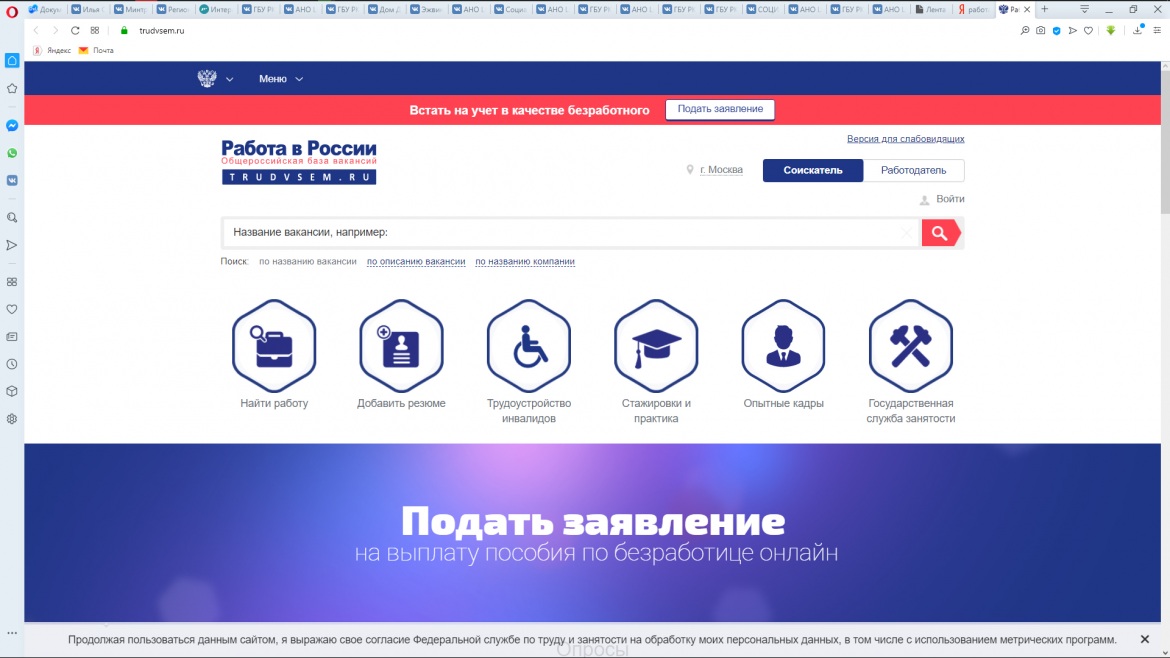Viewport: 1170px width, 658px height.
Task: Set search mode по названию вакансии
Action: pos(307,261)
